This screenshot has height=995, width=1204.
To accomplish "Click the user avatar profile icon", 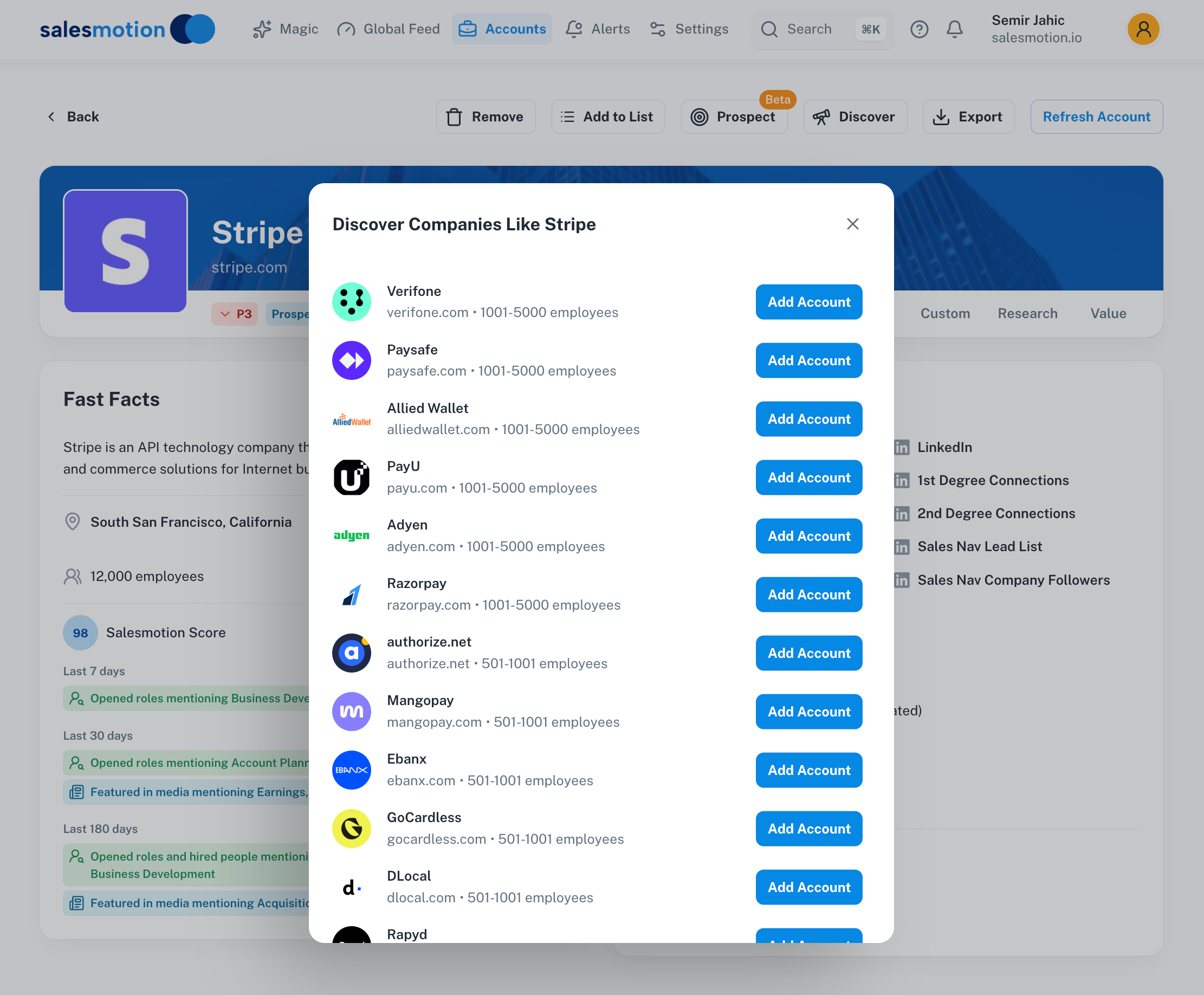I will (1143, 29).
